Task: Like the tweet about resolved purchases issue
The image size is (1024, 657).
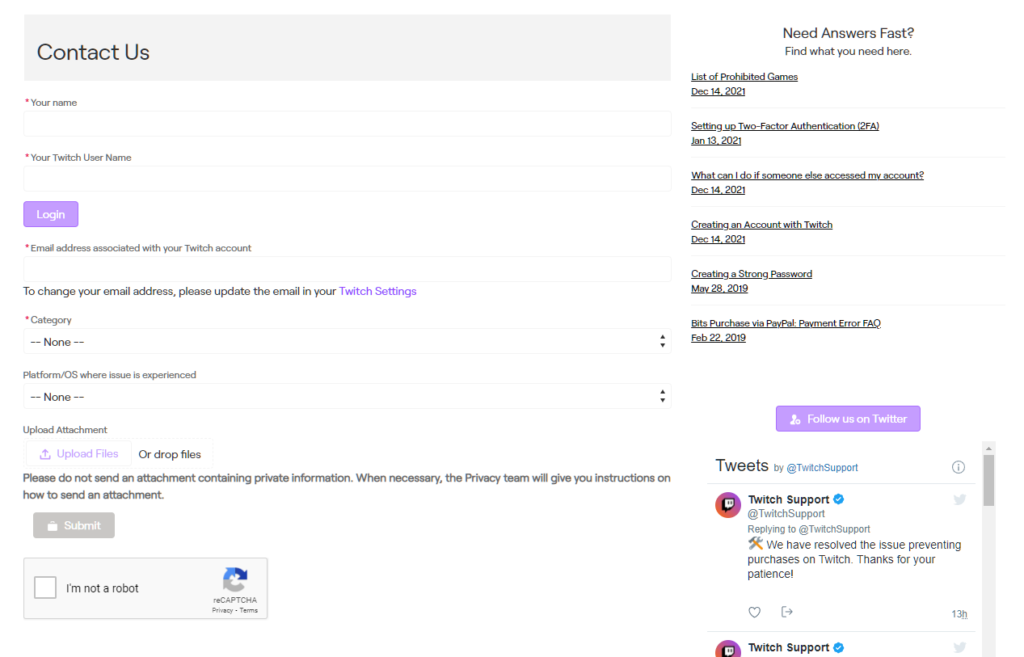Action: [x=754, y=612]
